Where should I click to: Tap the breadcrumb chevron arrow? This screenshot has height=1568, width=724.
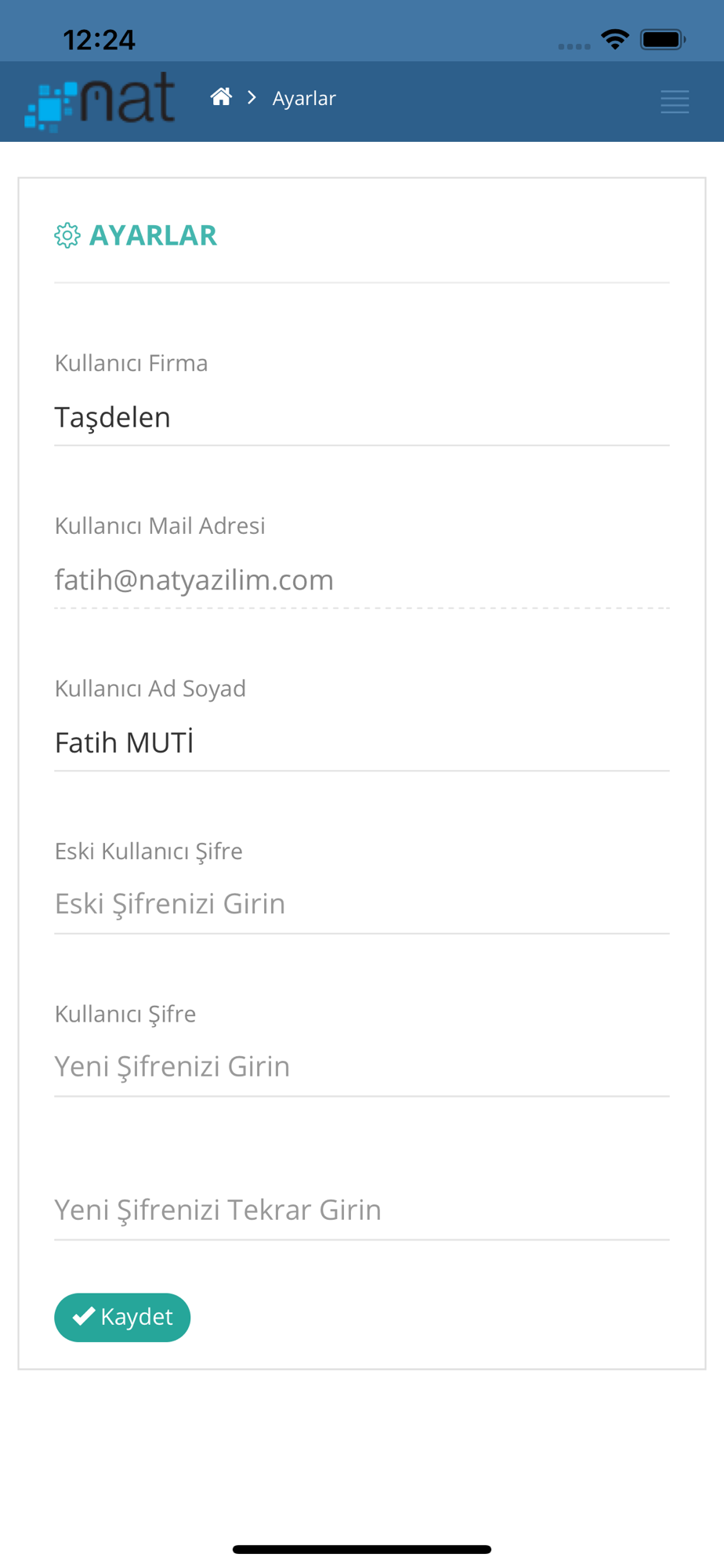tap(252, 97)
